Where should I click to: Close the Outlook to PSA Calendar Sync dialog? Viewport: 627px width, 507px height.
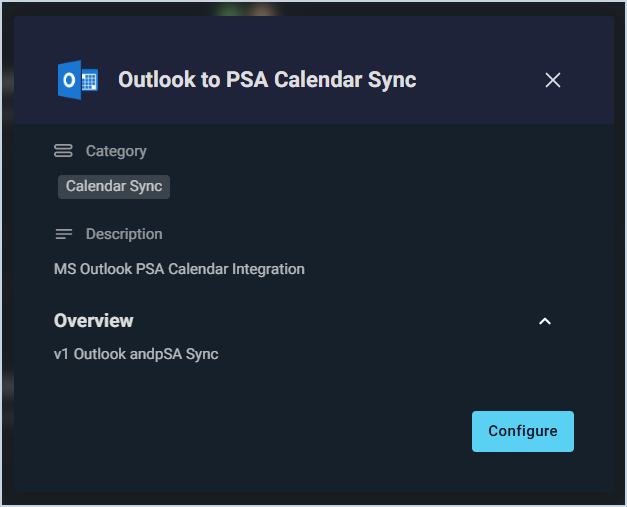pos(553,80)
